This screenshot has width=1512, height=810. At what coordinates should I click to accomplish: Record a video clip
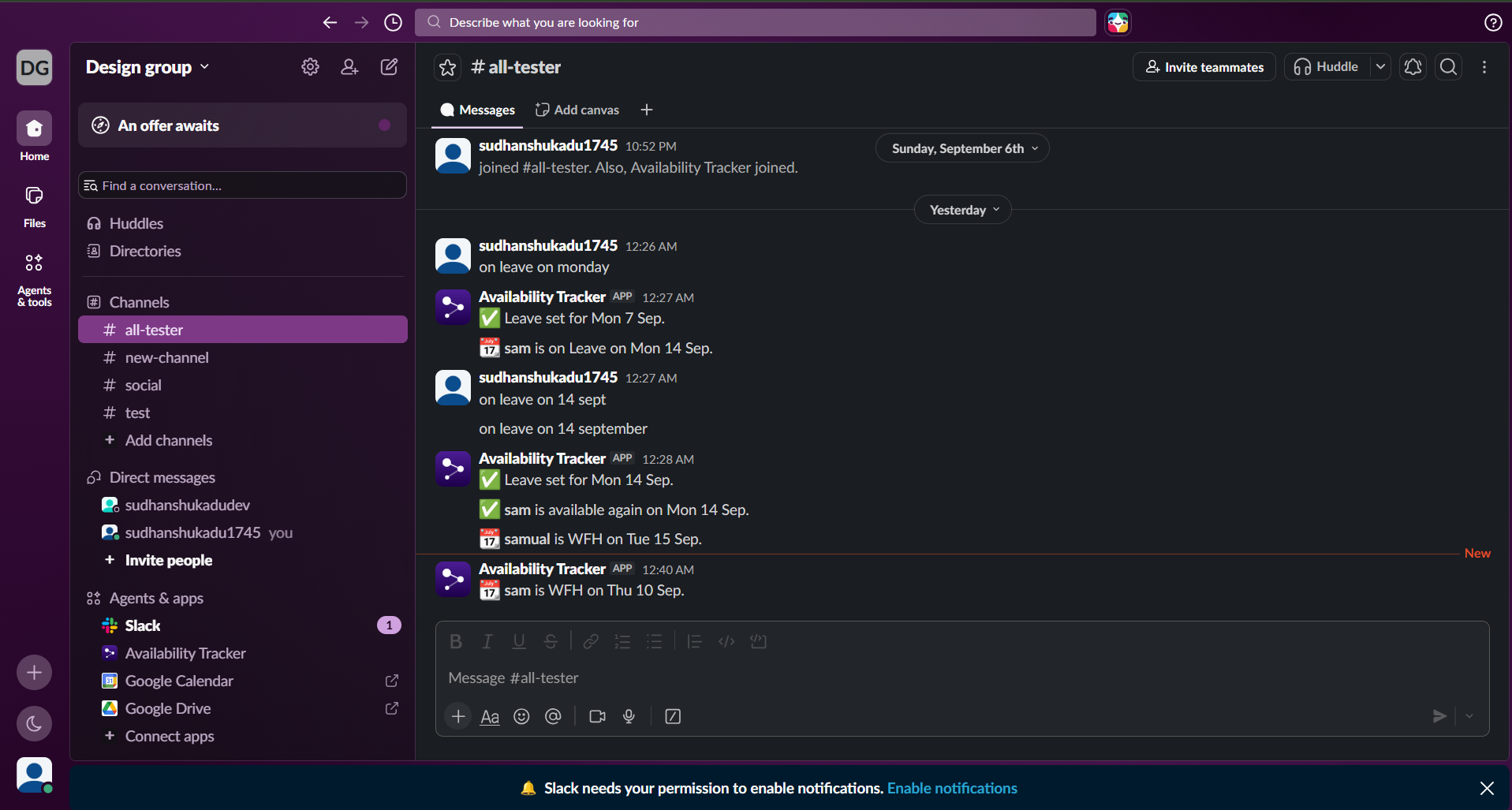[x=597, y=716]
